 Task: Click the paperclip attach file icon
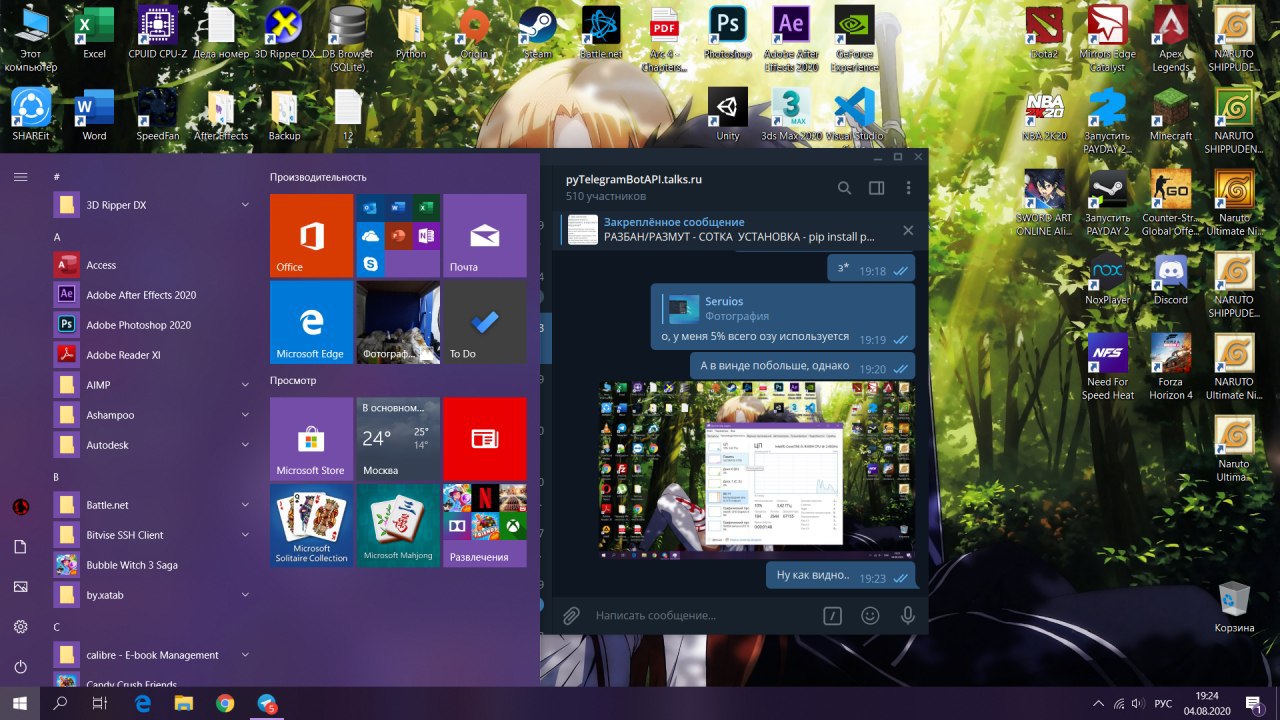click(571, 616)
